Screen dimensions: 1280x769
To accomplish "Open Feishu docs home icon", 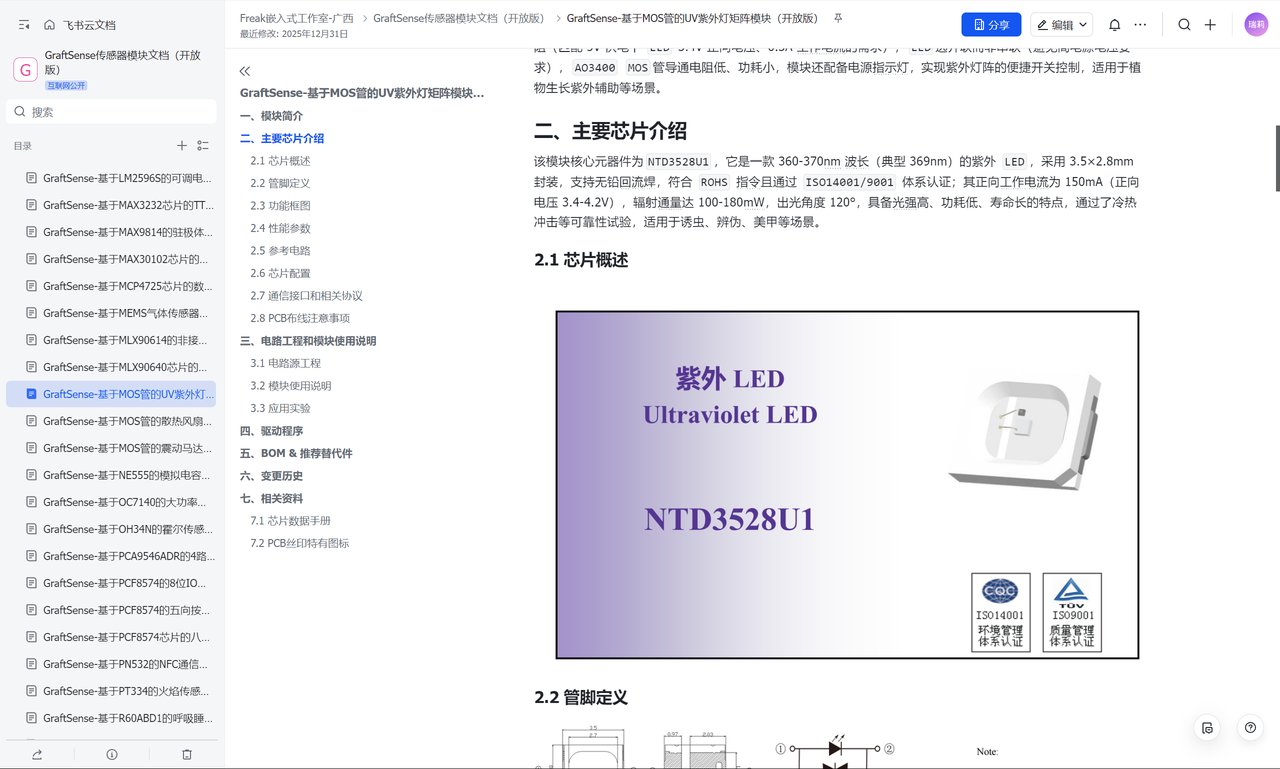I will tap(49, 25).
